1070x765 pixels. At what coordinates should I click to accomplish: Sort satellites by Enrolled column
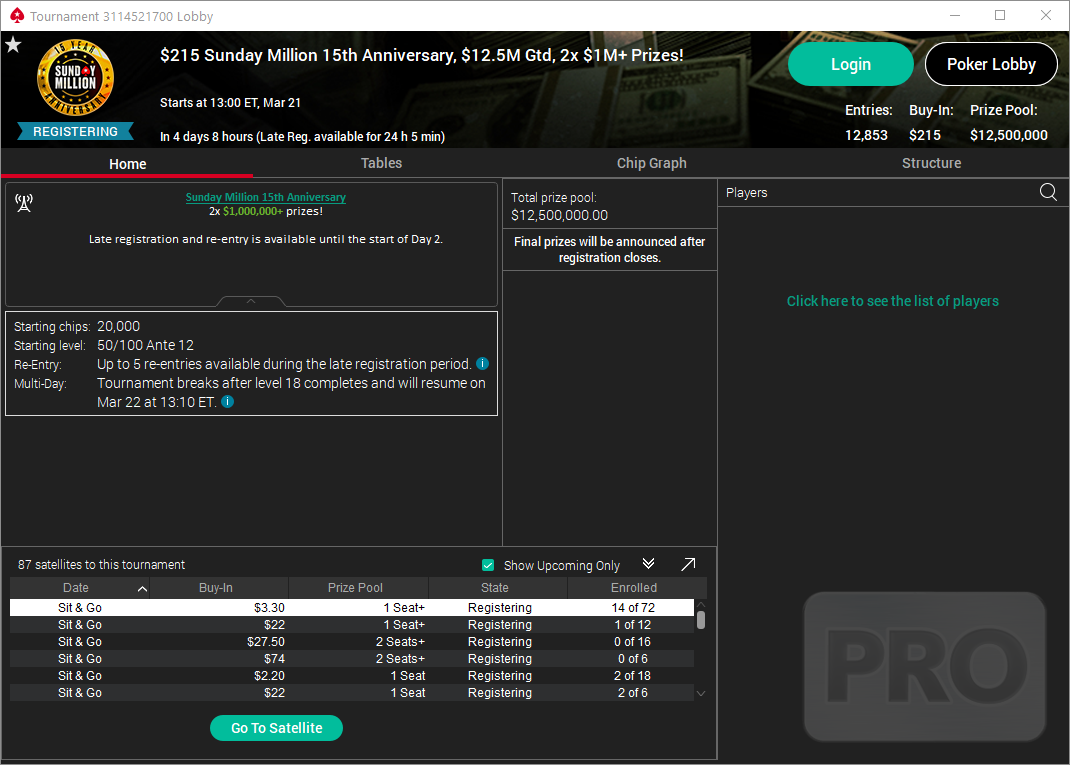(x=637, y=588)
